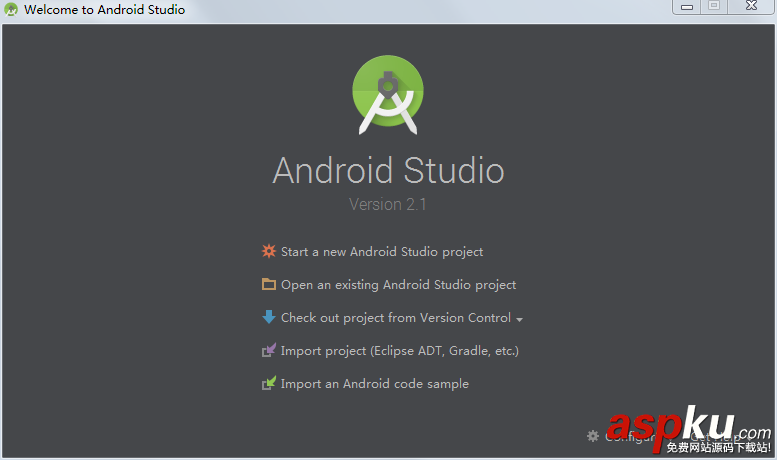Click the large Android Studio logo

388,95
